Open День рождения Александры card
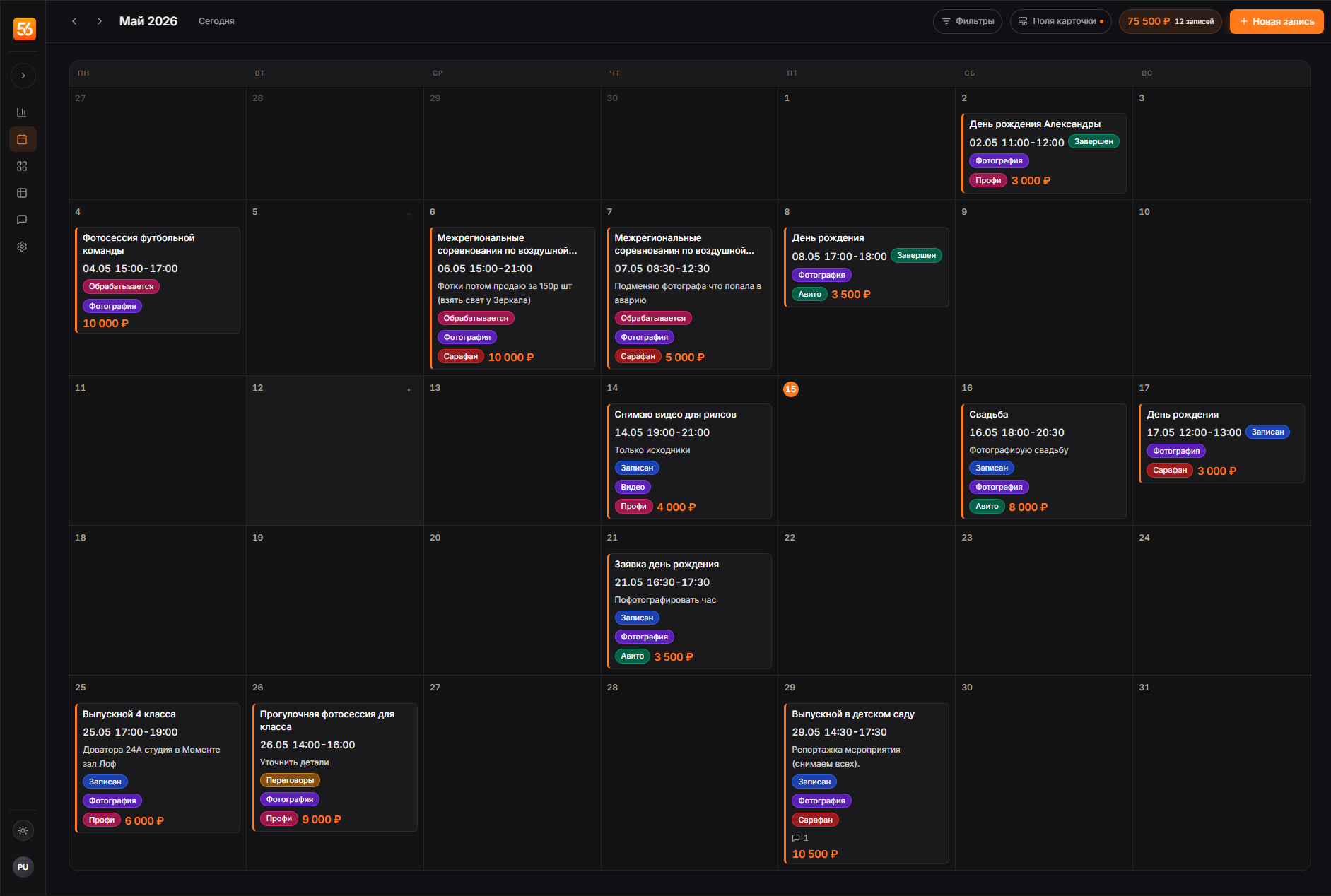1331x896 pixels. pos(1043,153)
